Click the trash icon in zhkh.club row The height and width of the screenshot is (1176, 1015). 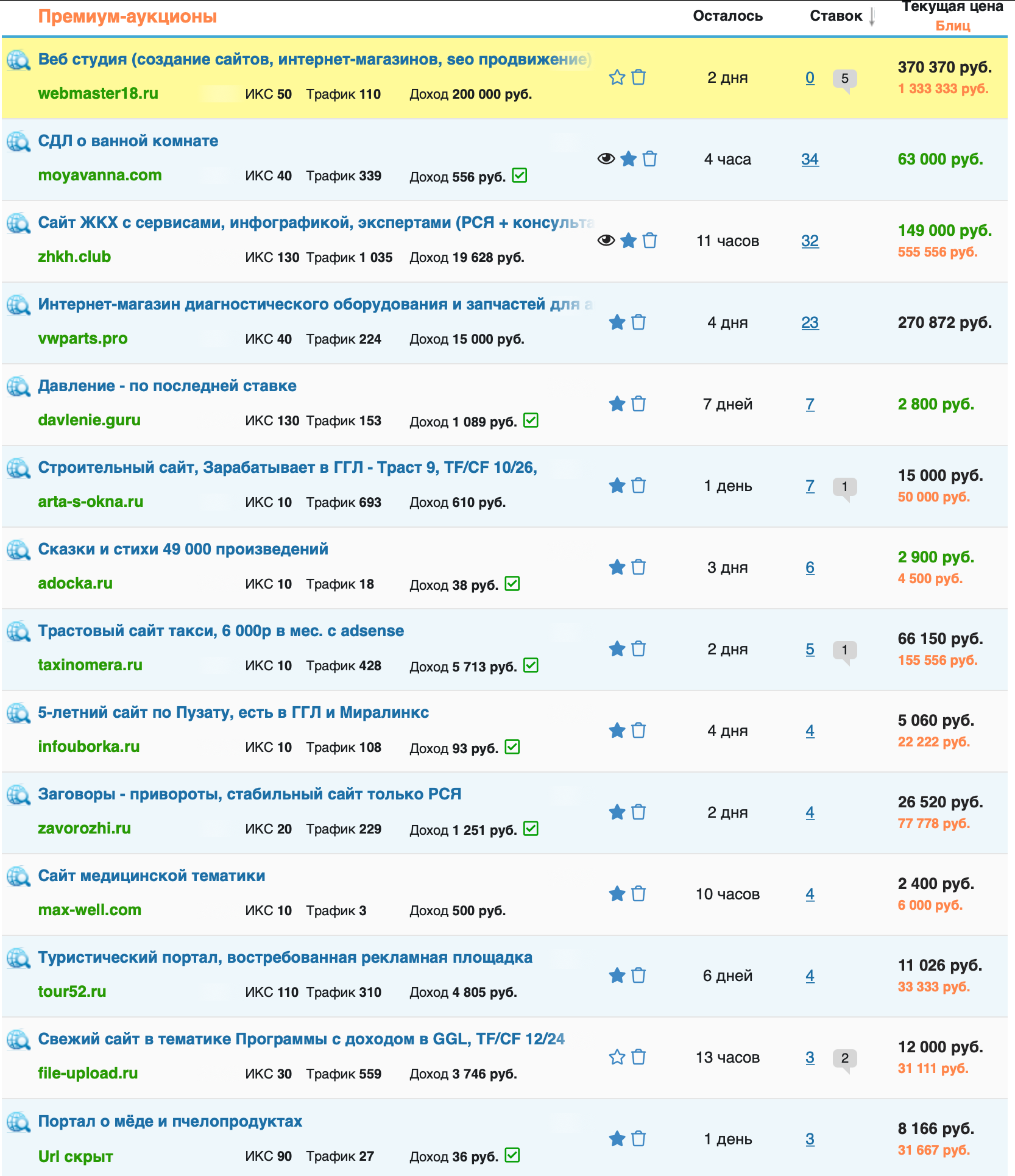coord(650,241)
